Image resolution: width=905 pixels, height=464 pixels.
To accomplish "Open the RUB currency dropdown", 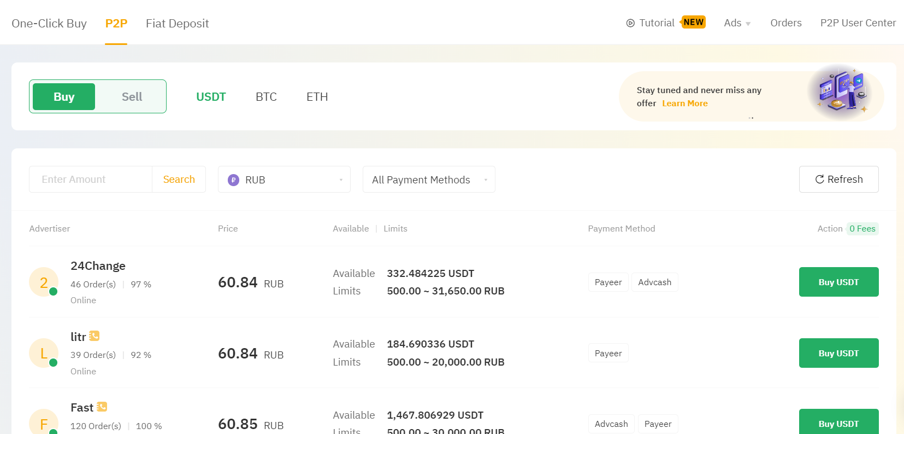I will (284, 180).
